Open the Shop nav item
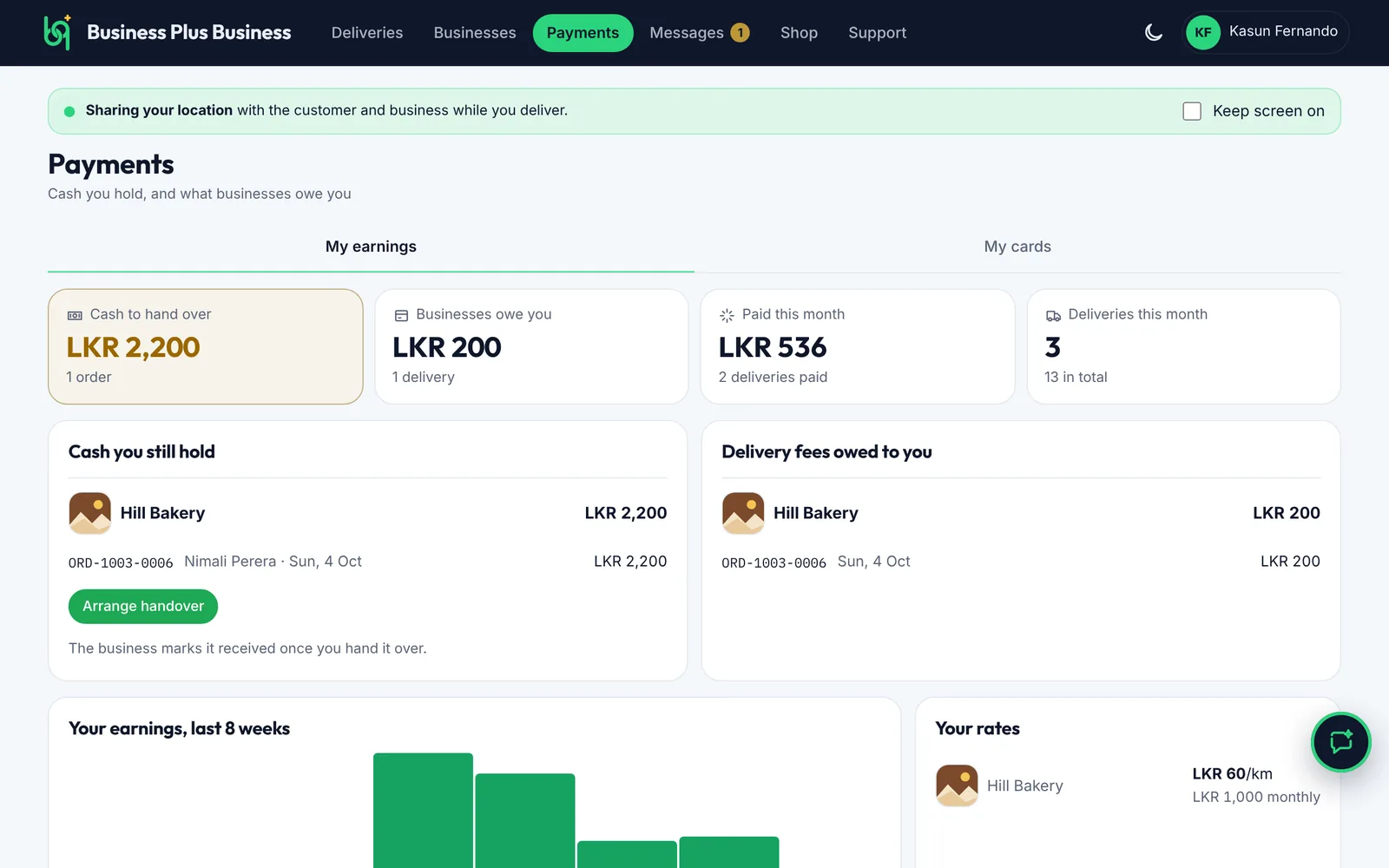 (799, 33)
